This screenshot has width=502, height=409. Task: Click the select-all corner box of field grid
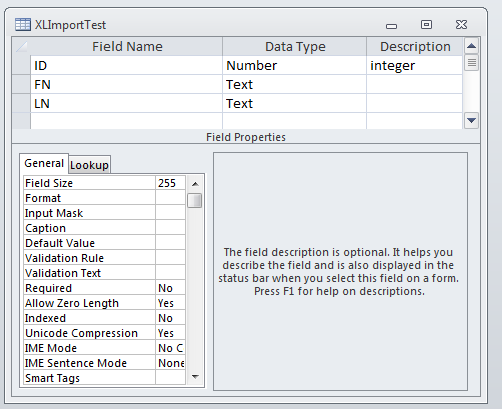click(x=21, y=46)
